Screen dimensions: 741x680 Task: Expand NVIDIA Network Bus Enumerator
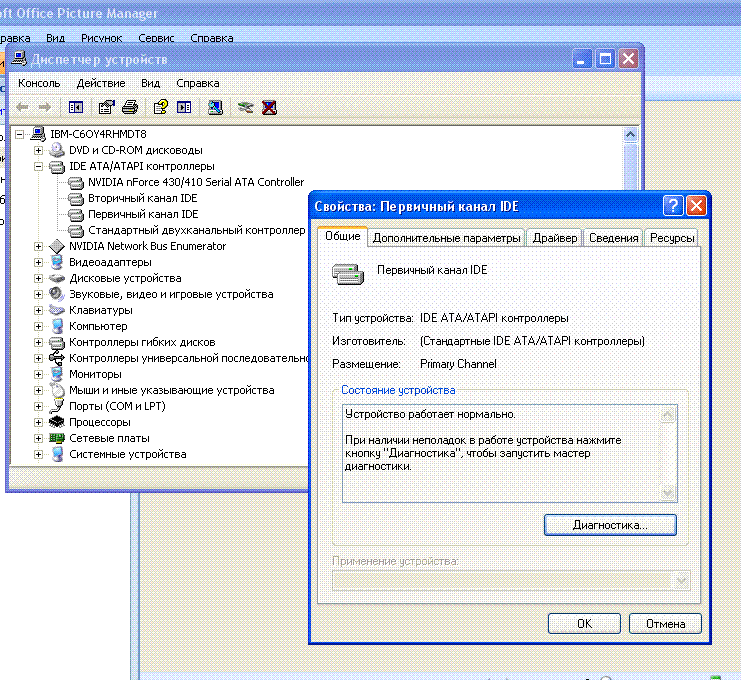(38, 246)
